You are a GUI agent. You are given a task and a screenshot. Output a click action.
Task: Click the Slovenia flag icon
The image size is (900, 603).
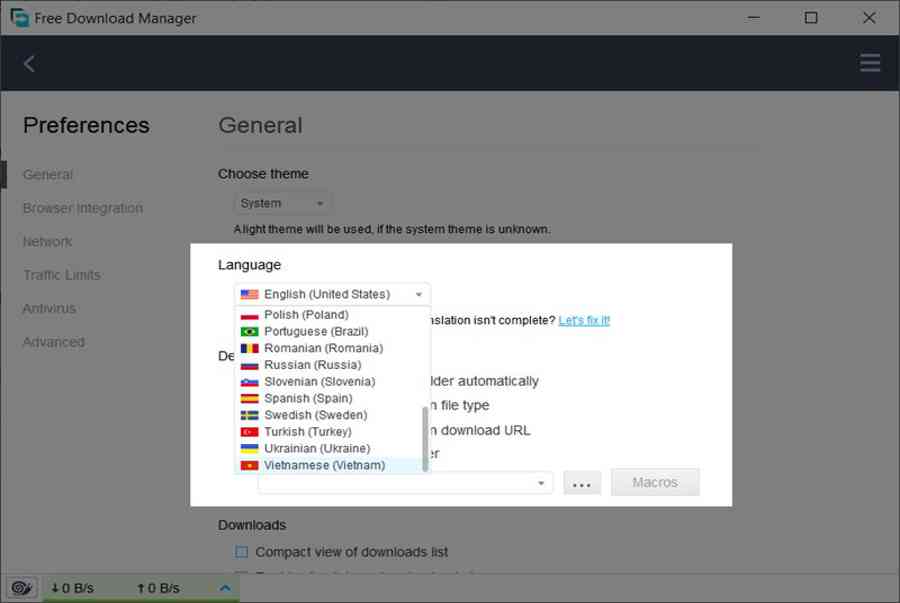coord(249,382)
